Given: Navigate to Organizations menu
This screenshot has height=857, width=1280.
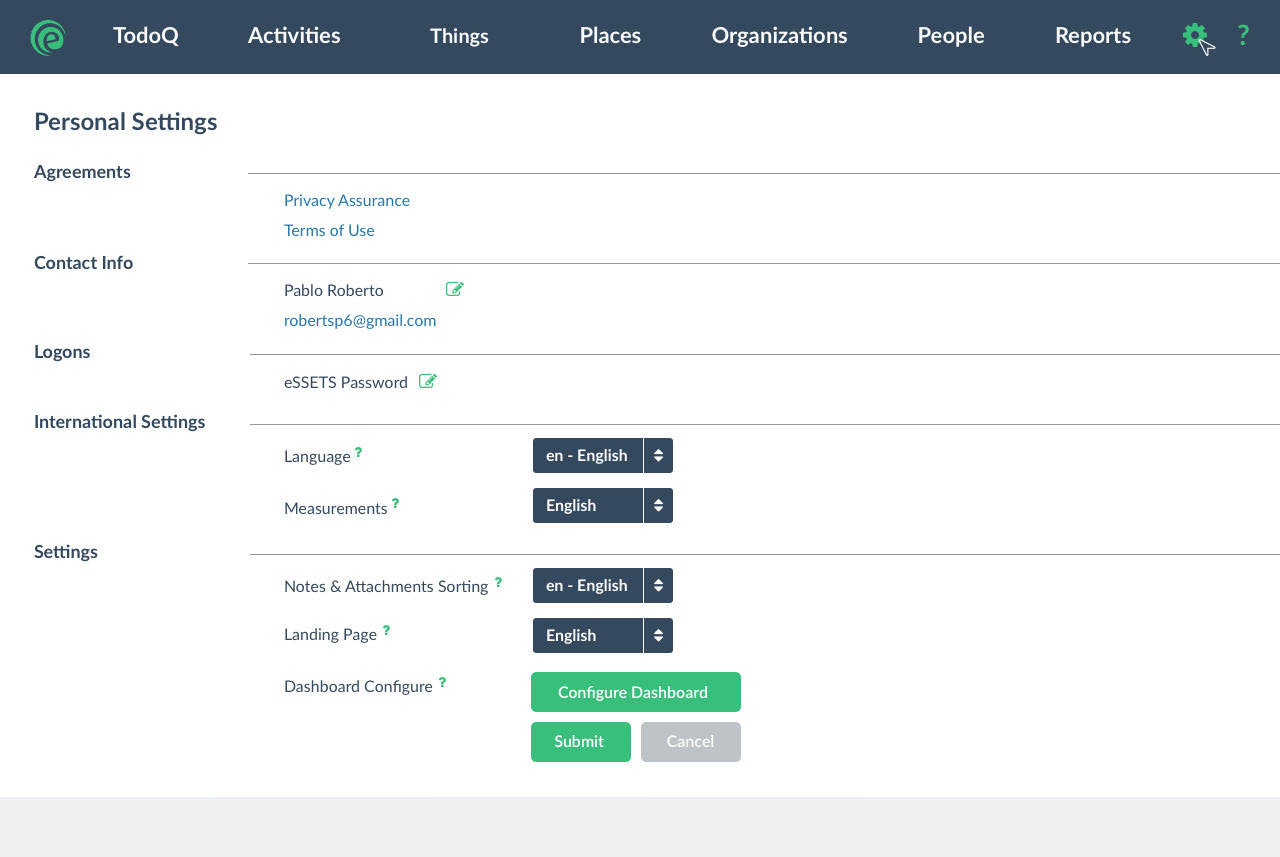Looking at the screenshot, I should click(779, 36).
